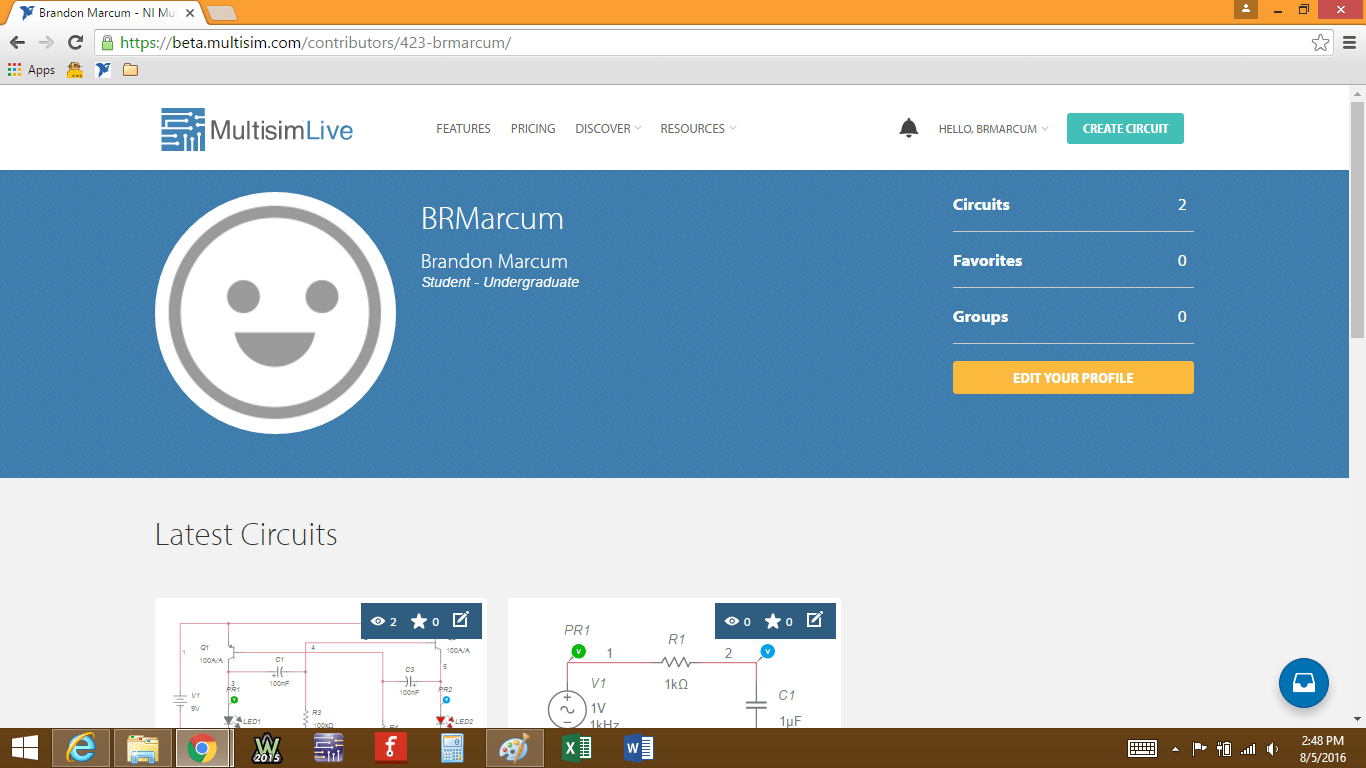This screenshot has height=768, width=1366.
Task: Open the Circuits count link
Action: click(1073, 204)
